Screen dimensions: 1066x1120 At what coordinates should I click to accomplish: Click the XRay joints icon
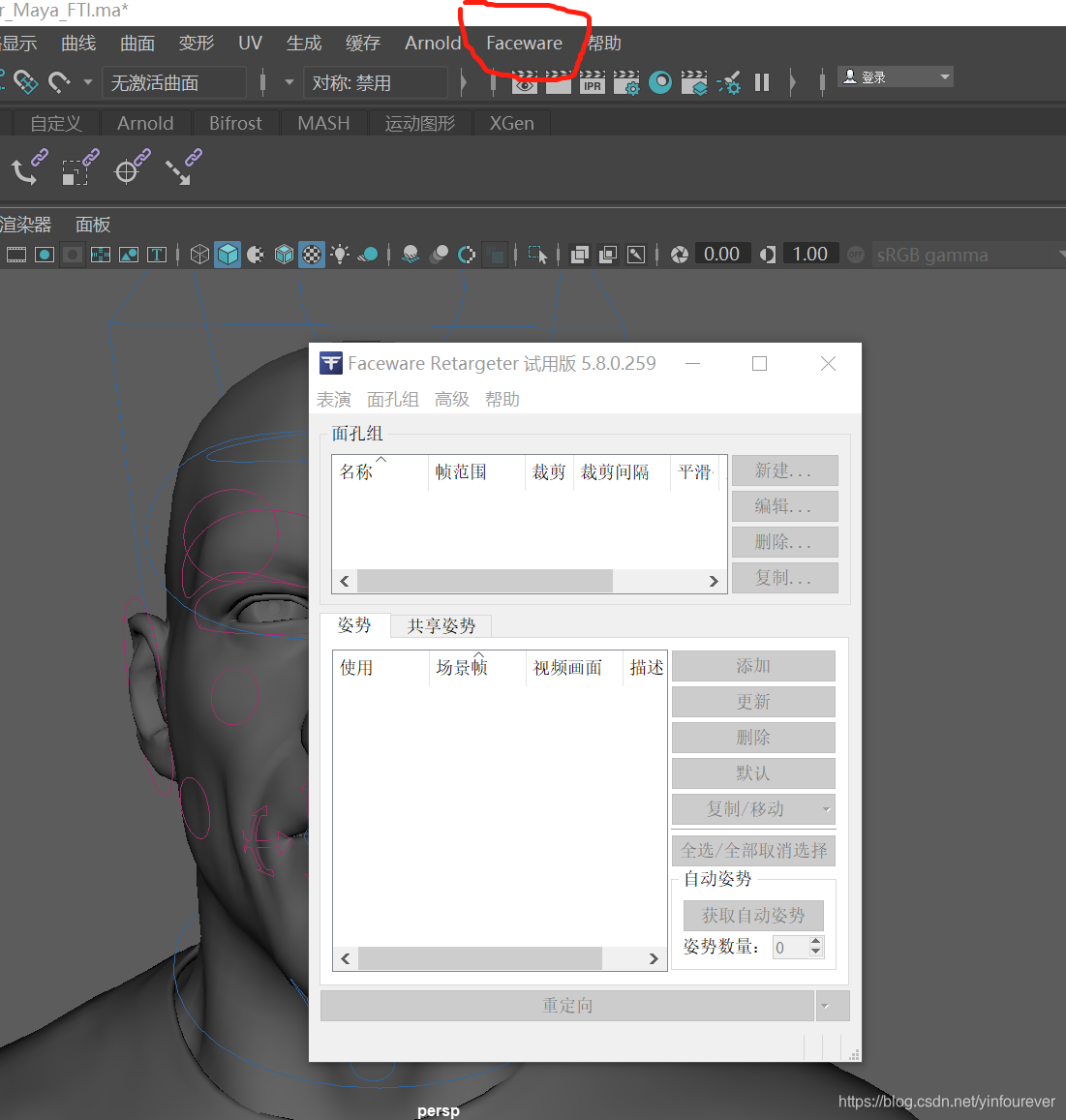(x=636, y=255)
